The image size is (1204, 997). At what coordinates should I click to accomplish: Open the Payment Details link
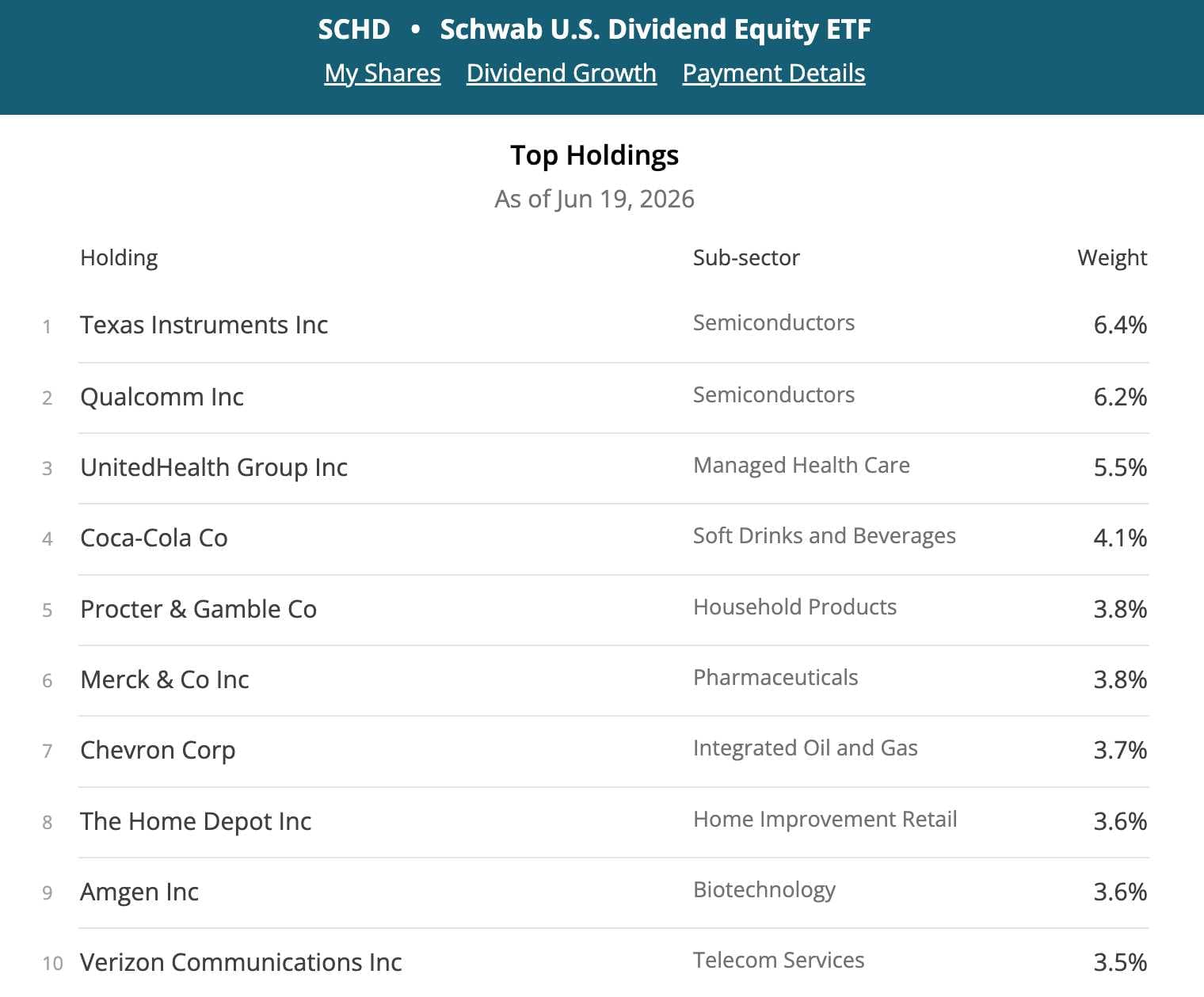pos(774,73)
